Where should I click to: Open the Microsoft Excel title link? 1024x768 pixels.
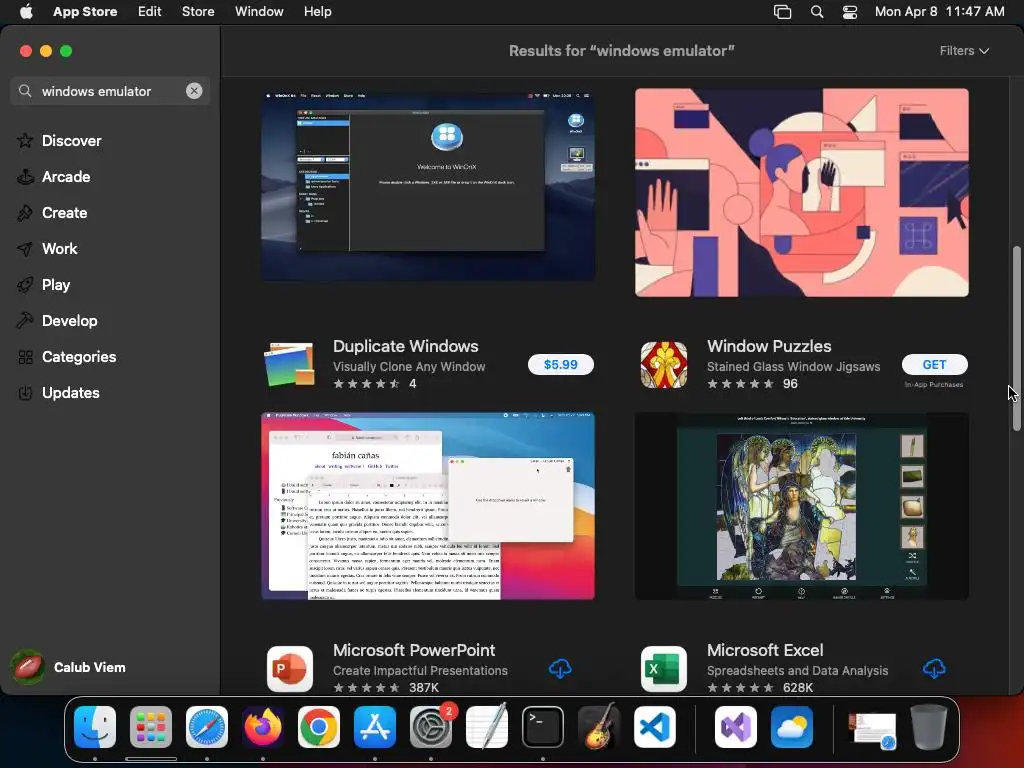click(765, 650)
